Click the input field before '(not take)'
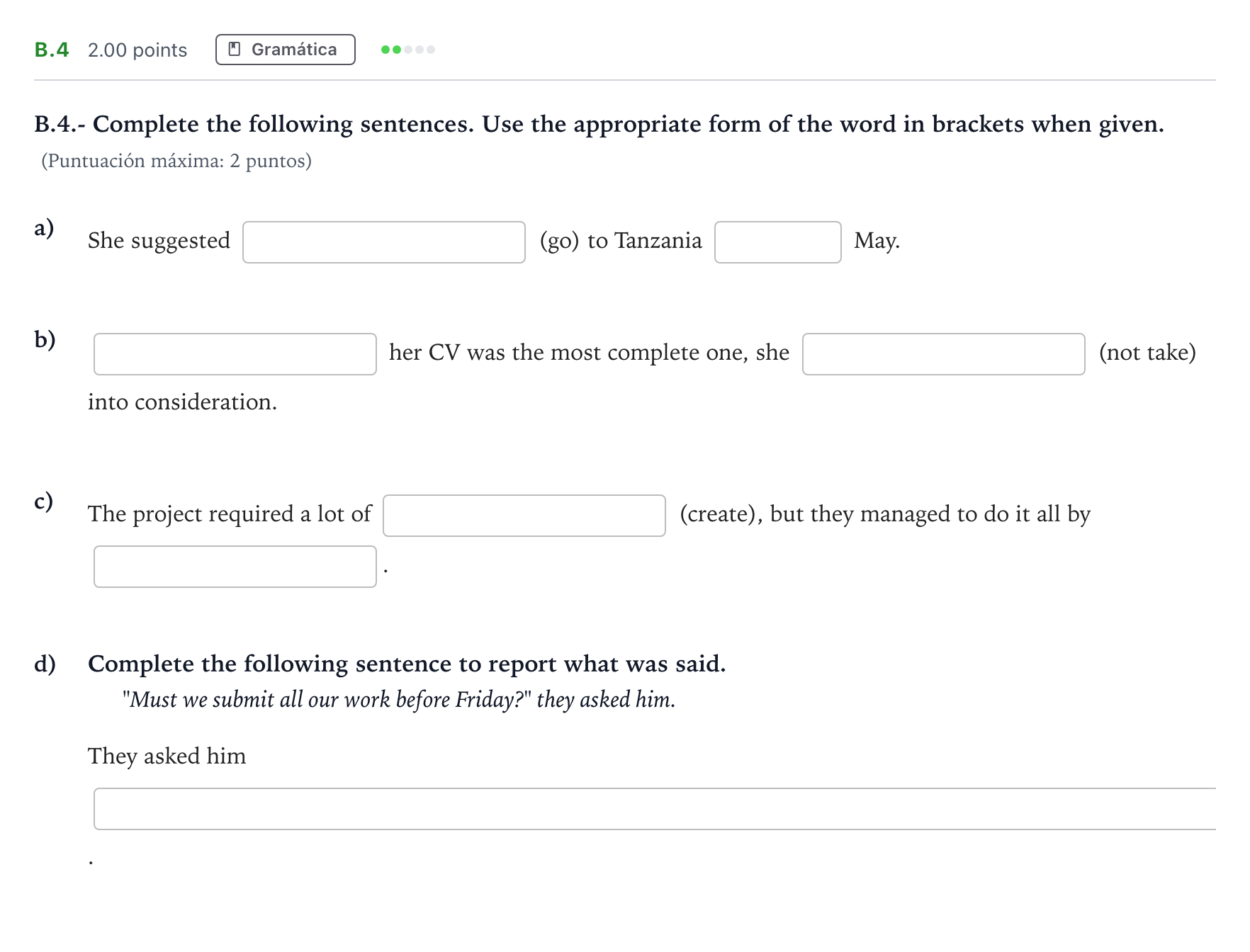This screenshot has width=1250, height=952. point(944,354)
